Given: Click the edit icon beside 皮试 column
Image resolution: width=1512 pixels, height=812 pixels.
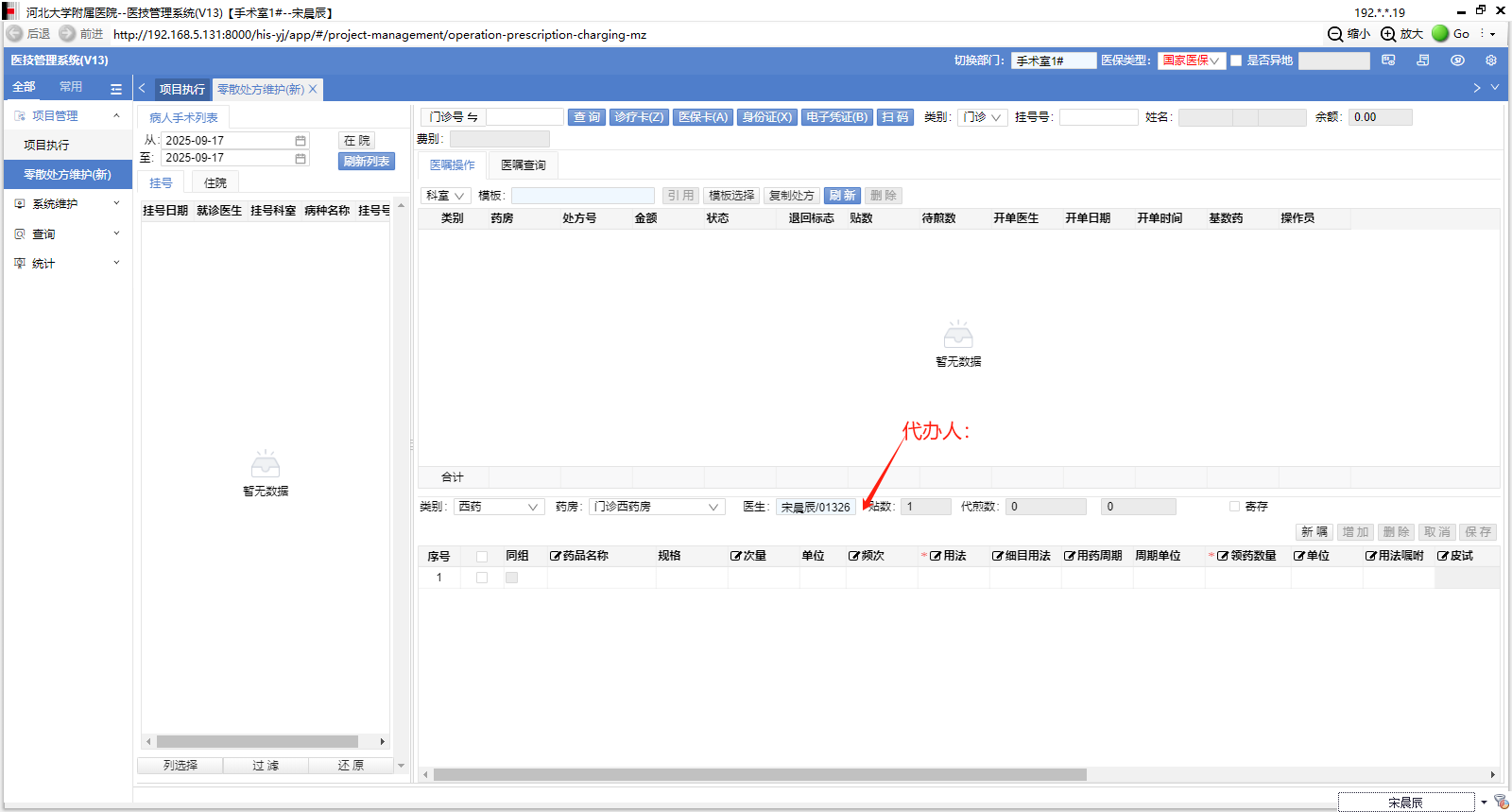Looking at the screenshot, I should pyautogui.click(x=1443, y=556).
